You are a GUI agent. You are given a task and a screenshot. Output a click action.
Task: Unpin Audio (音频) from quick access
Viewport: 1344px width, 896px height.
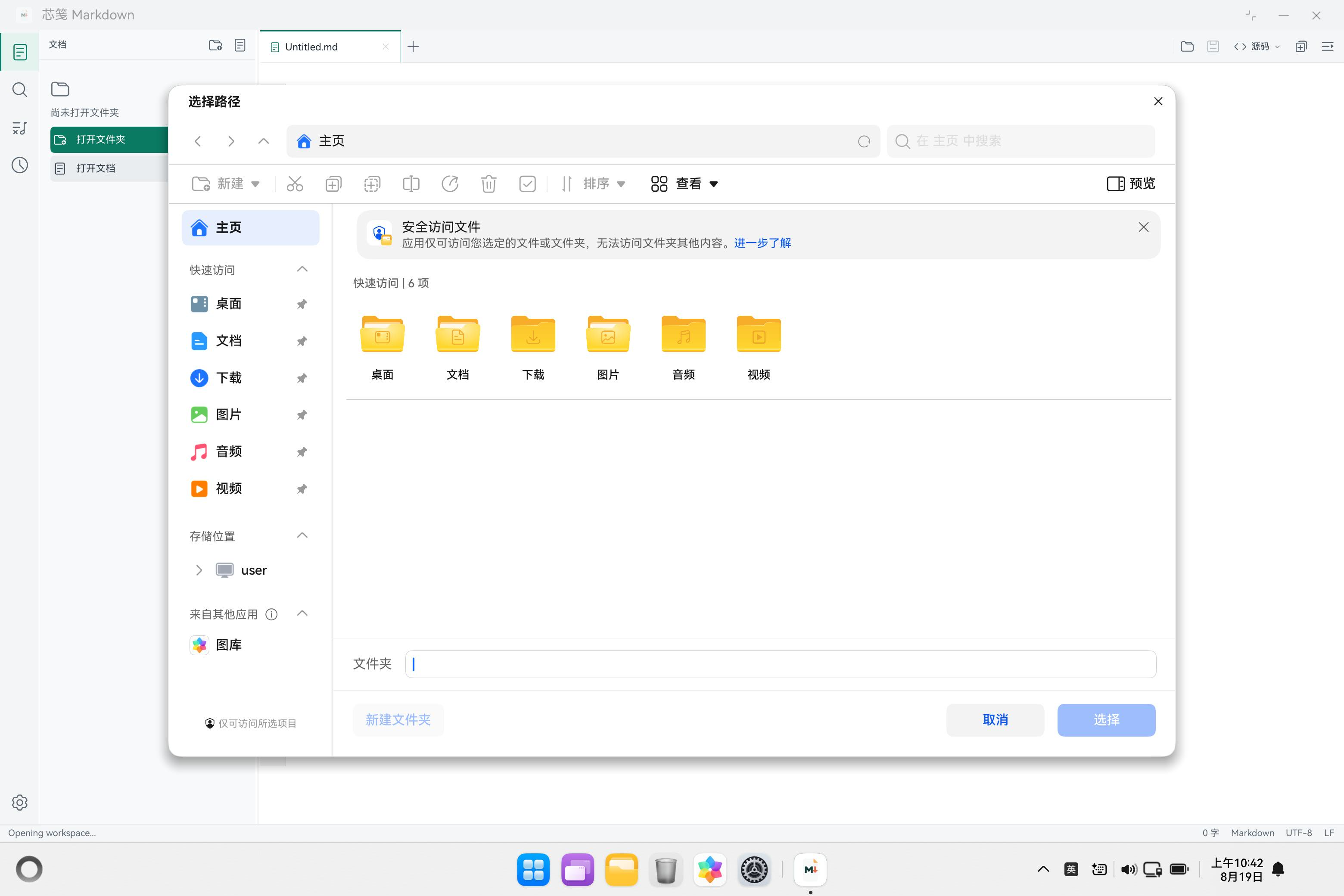click(x=302, y=452)
